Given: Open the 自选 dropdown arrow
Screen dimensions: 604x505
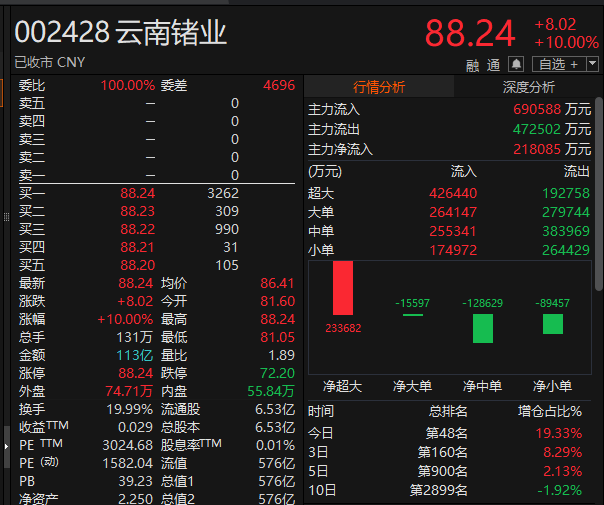Looking at the screenshot, I should pos(592,64).
